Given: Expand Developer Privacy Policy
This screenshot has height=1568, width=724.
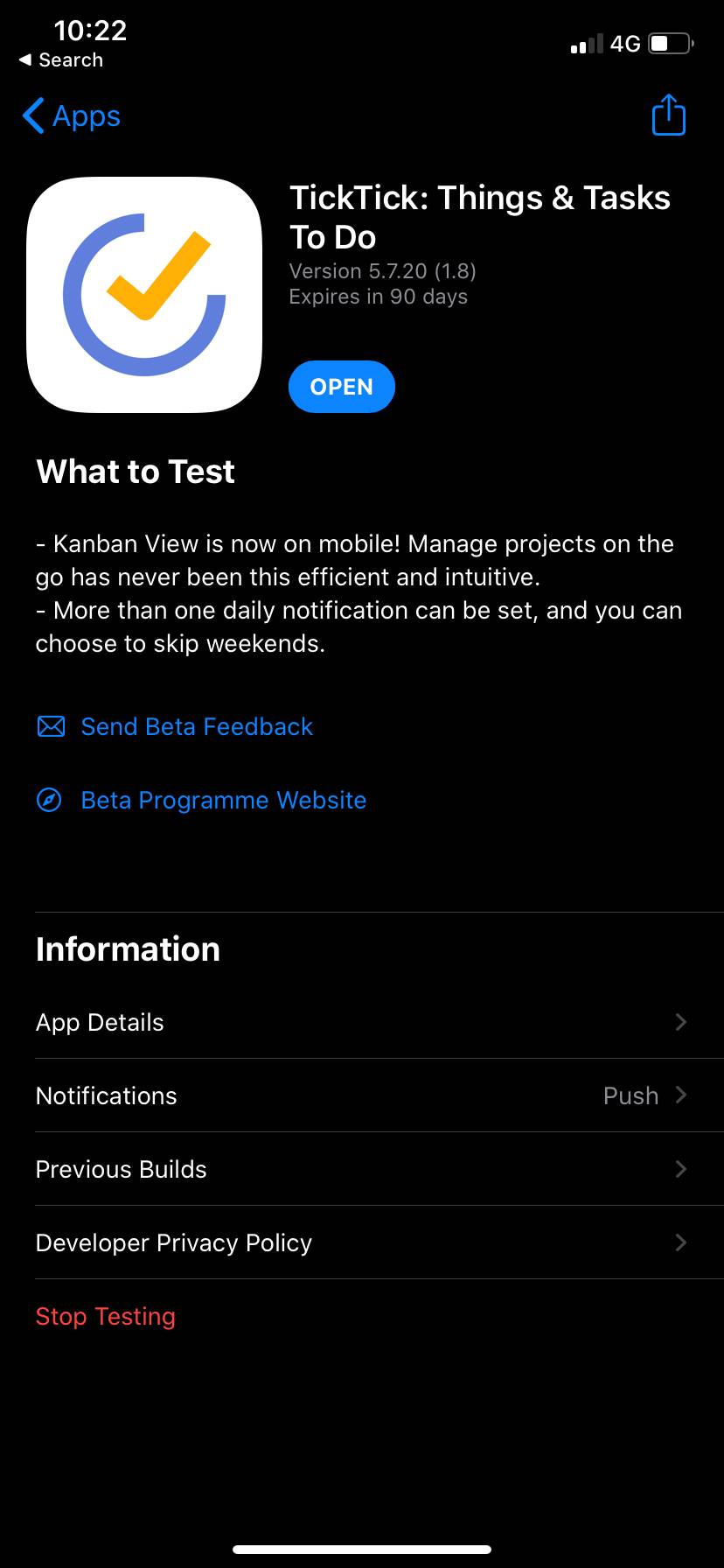Looking at the screenshot, I should point(362,1242).
